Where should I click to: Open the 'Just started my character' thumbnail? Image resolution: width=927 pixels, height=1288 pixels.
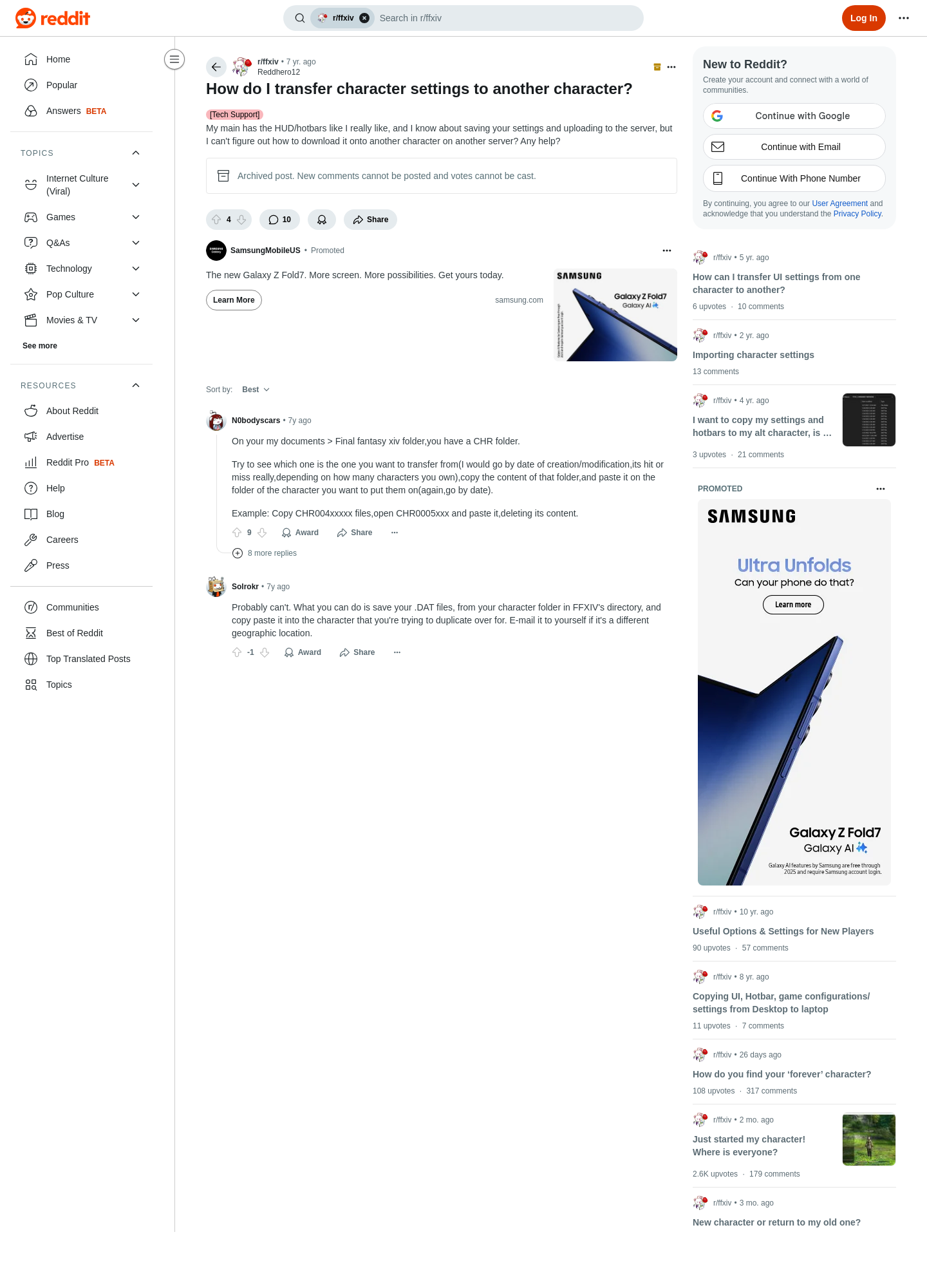click(x=869, y=1139)
